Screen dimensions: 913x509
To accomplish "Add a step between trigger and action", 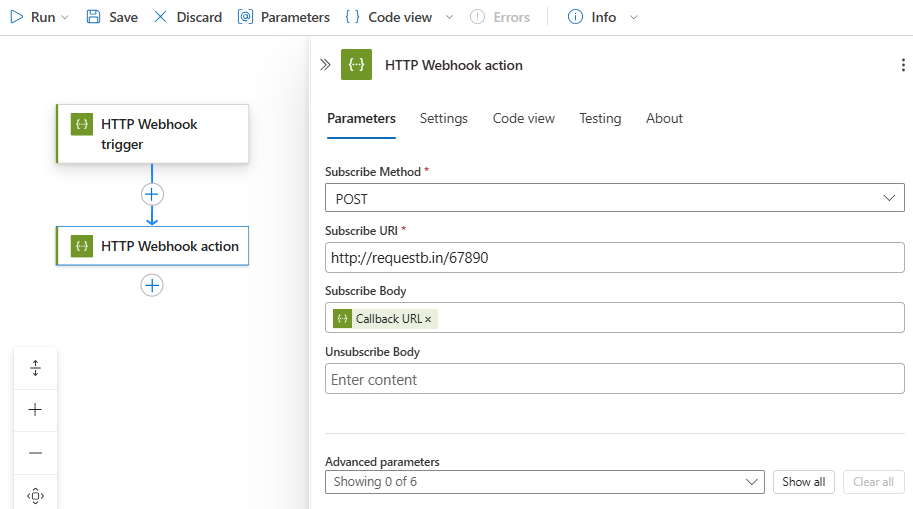I will click(152, 194).
